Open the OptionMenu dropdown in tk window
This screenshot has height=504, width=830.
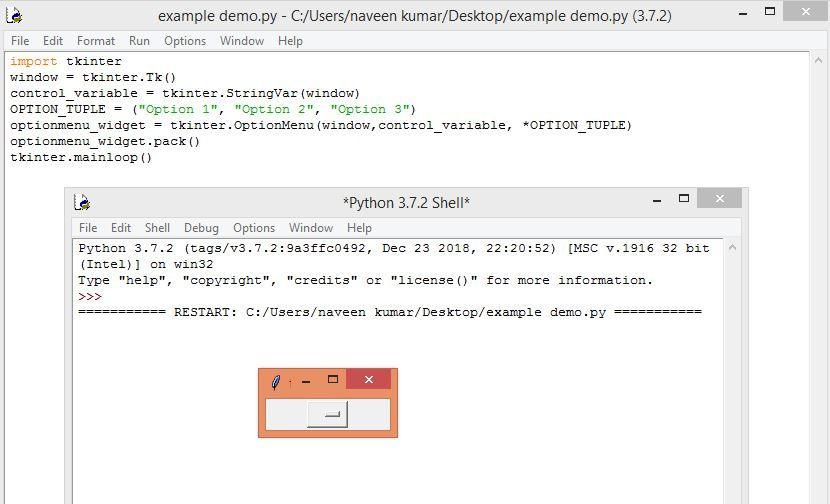pos(328,414)
